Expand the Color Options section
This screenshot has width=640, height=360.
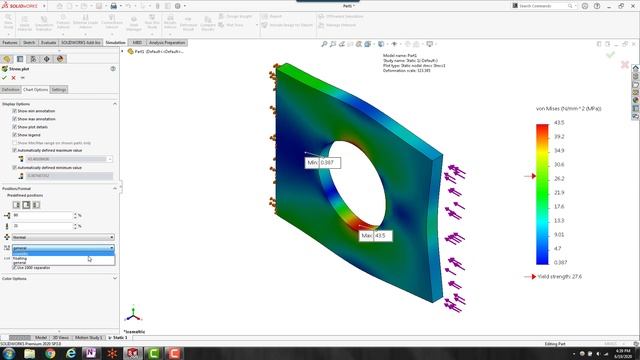click(x=115, y=278)
